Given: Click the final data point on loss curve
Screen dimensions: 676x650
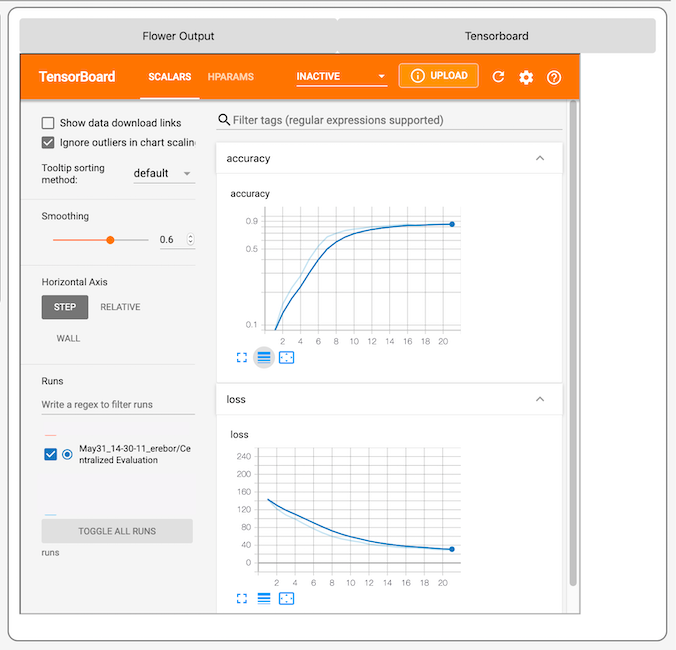Looking at the screenshot, I should (x=452, y=549).
